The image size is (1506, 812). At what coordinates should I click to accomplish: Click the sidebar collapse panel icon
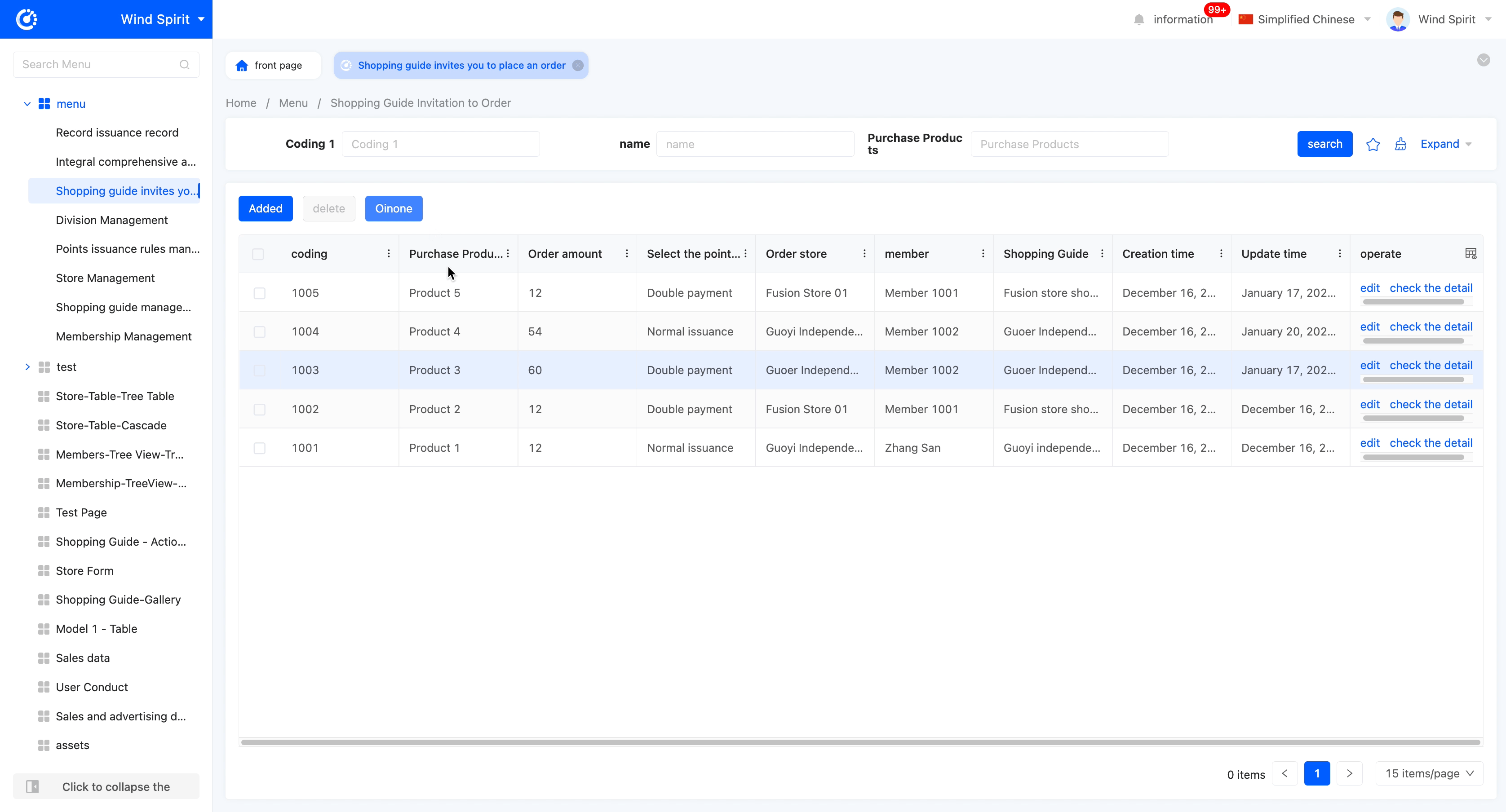(33, 786)
